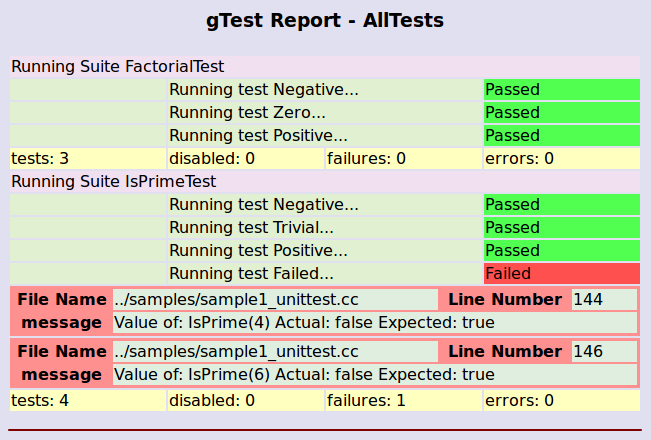Screen dimensions: 651x440
Task: Click Running test Positive in IsPrimeTest suite
Action: (259, 250)
